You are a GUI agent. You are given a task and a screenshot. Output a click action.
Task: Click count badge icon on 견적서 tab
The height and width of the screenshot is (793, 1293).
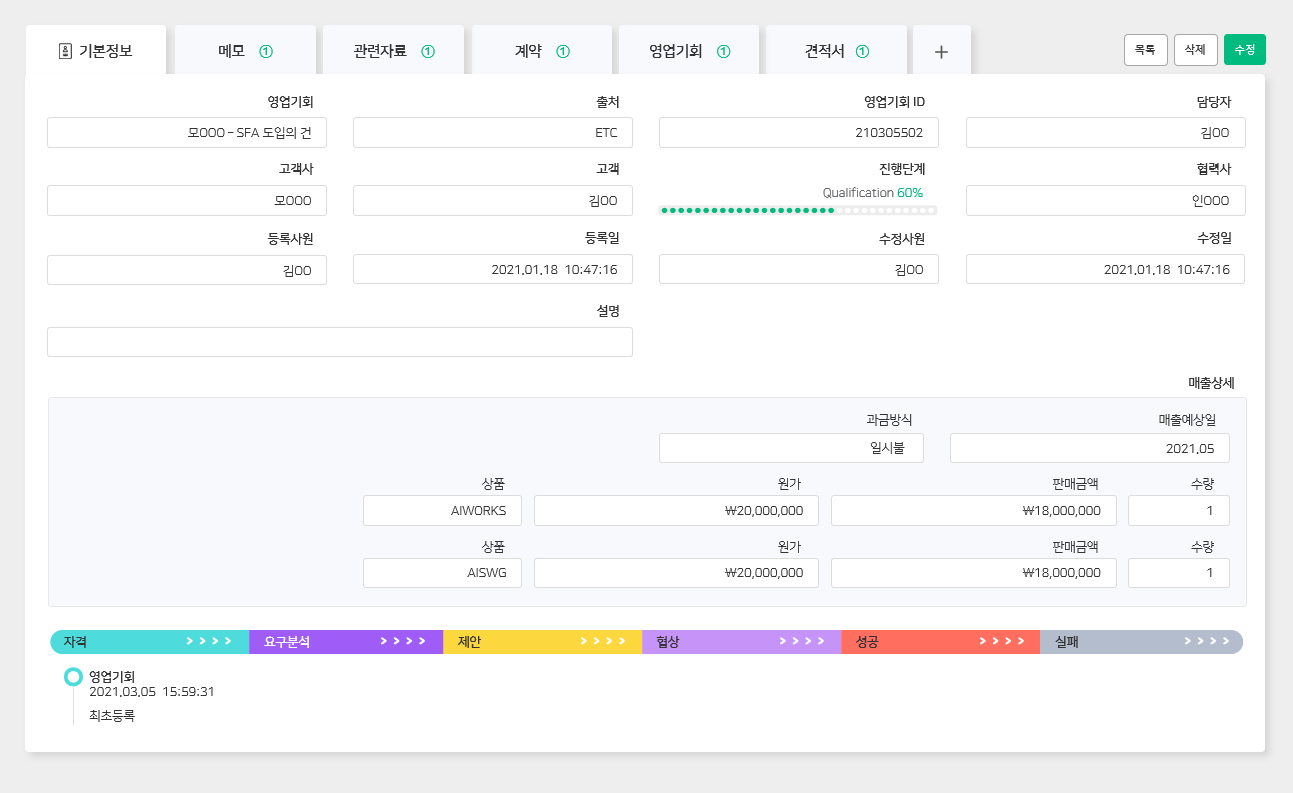pos(863,51)
